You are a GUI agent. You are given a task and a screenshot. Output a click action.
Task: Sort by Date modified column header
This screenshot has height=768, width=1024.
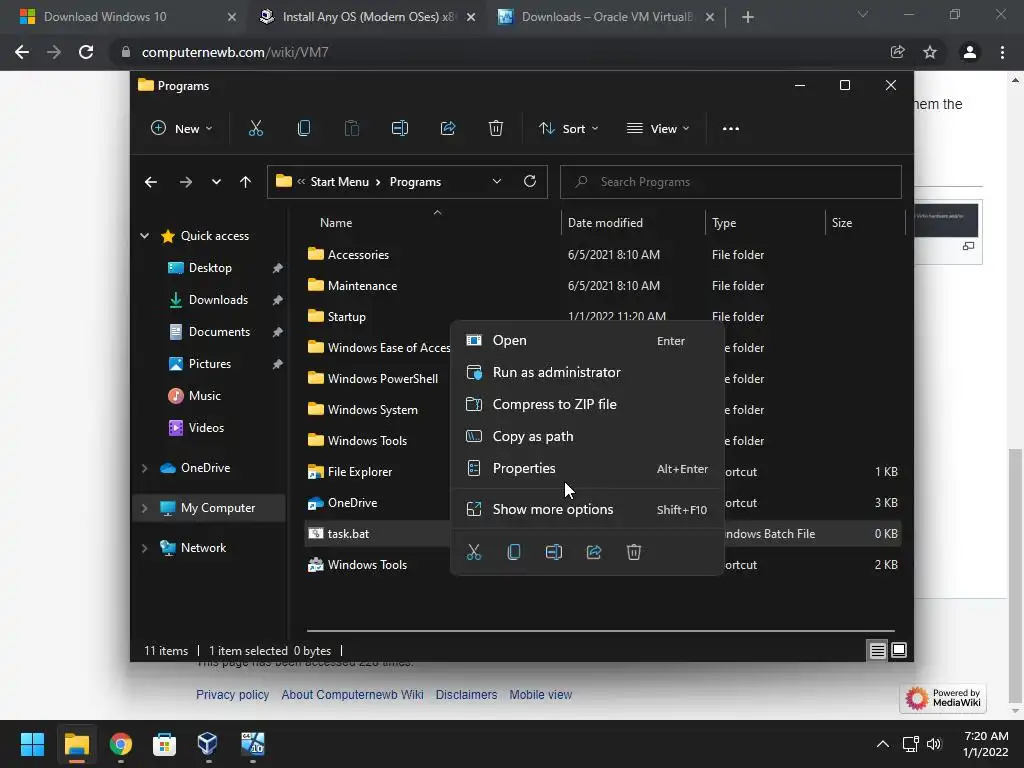[633, 223]
